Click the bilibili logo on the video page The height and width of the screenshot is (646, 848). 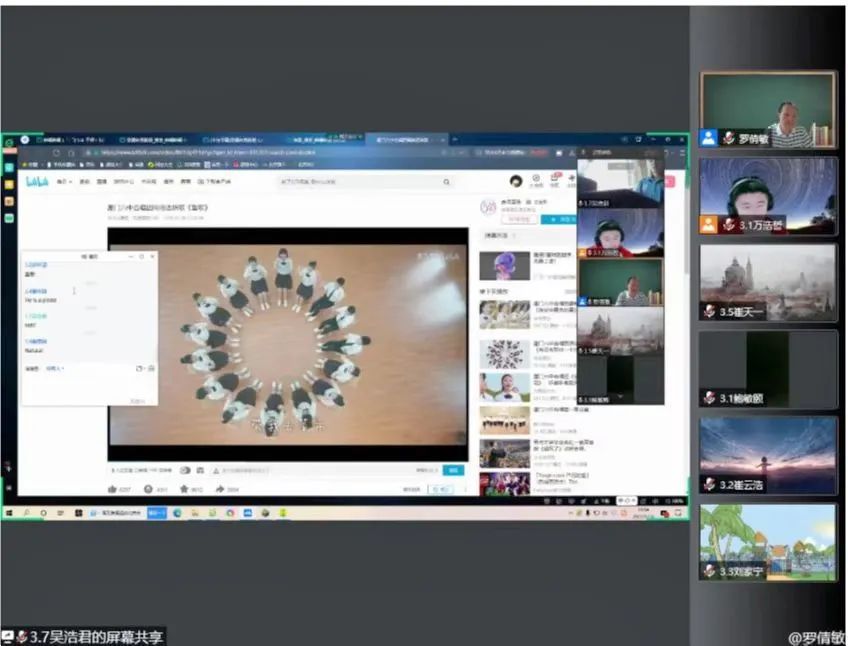[37, 181]
